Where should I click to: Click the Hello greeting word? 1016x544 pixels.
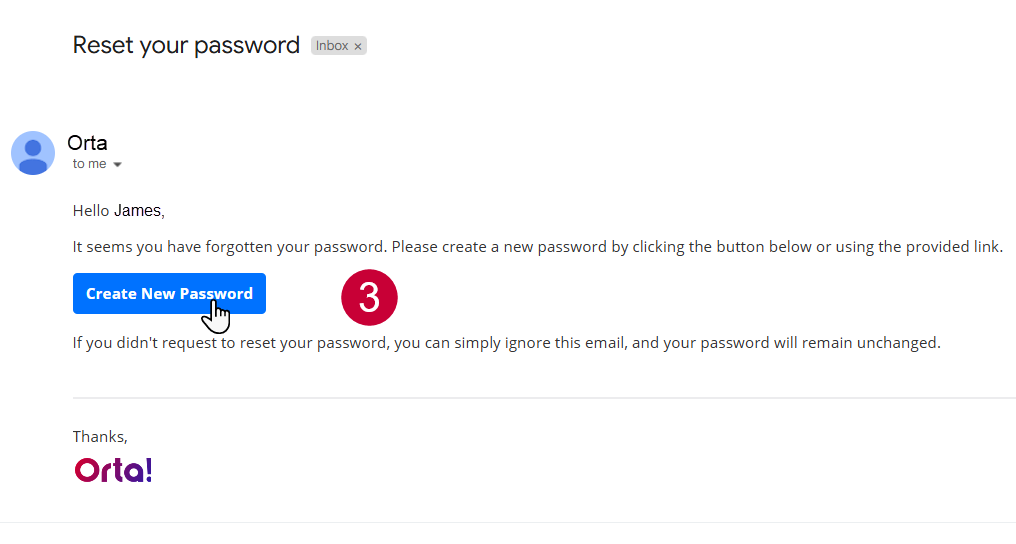coord(91,210)
